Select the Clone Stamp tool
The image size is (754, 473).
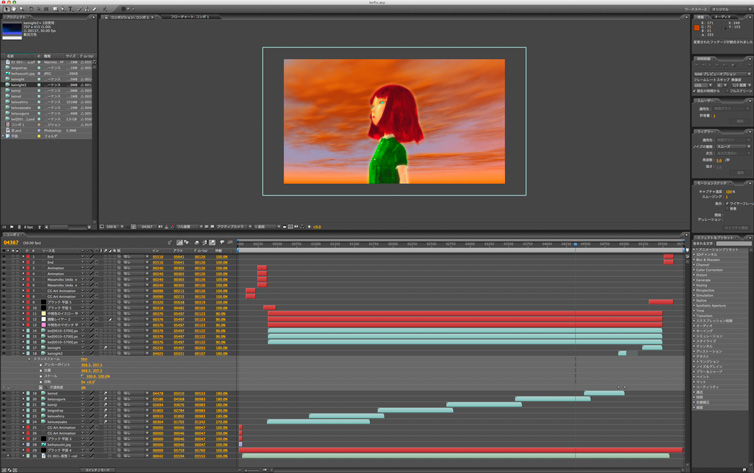(x=87, y=9)
